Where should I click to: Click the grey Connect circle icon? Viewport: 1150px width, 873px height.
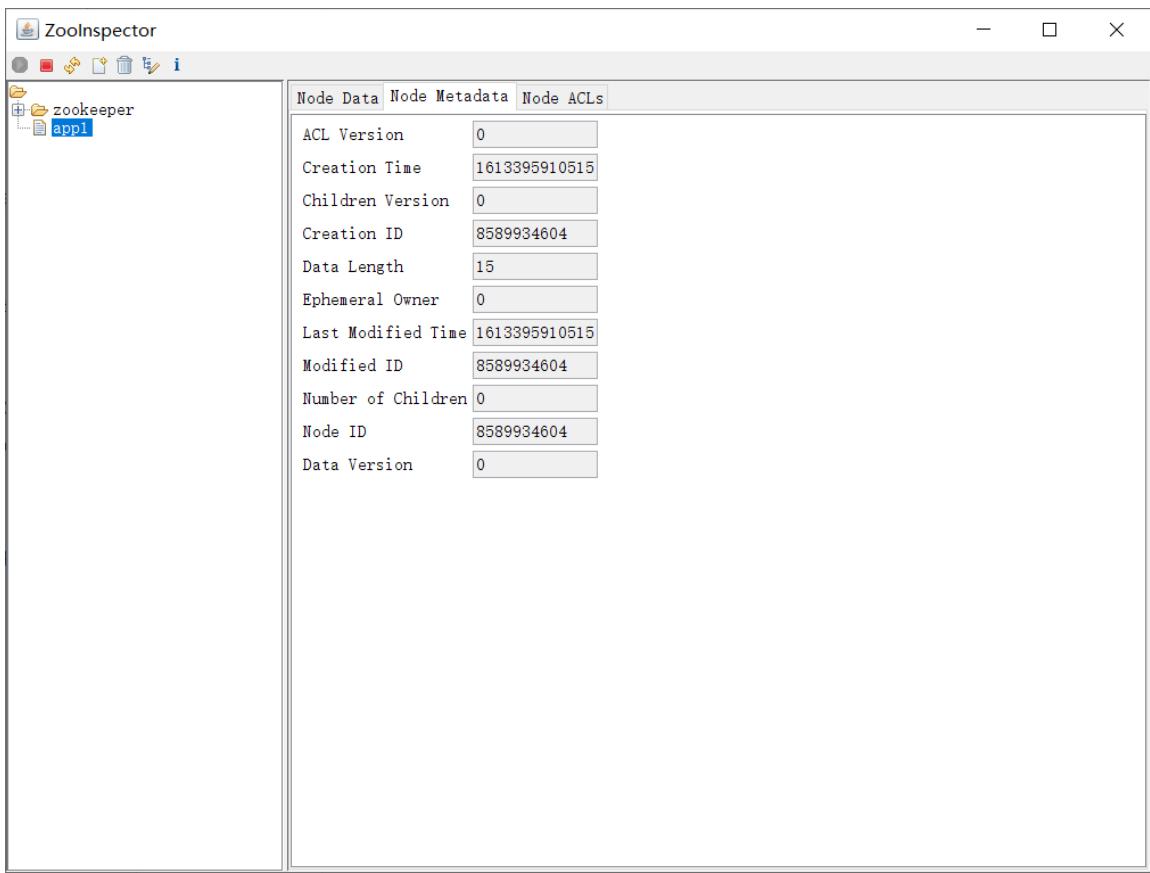20,65
